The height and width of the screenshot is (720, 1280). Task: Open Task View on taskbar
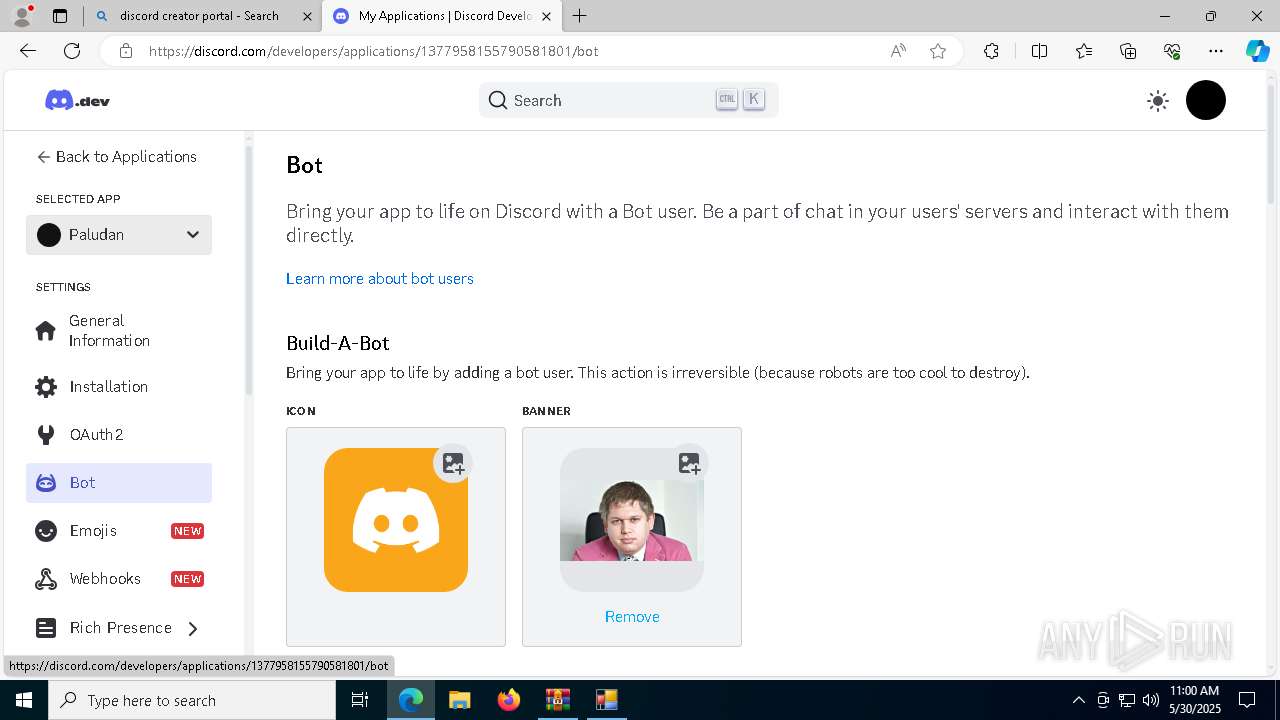point(360,700)
